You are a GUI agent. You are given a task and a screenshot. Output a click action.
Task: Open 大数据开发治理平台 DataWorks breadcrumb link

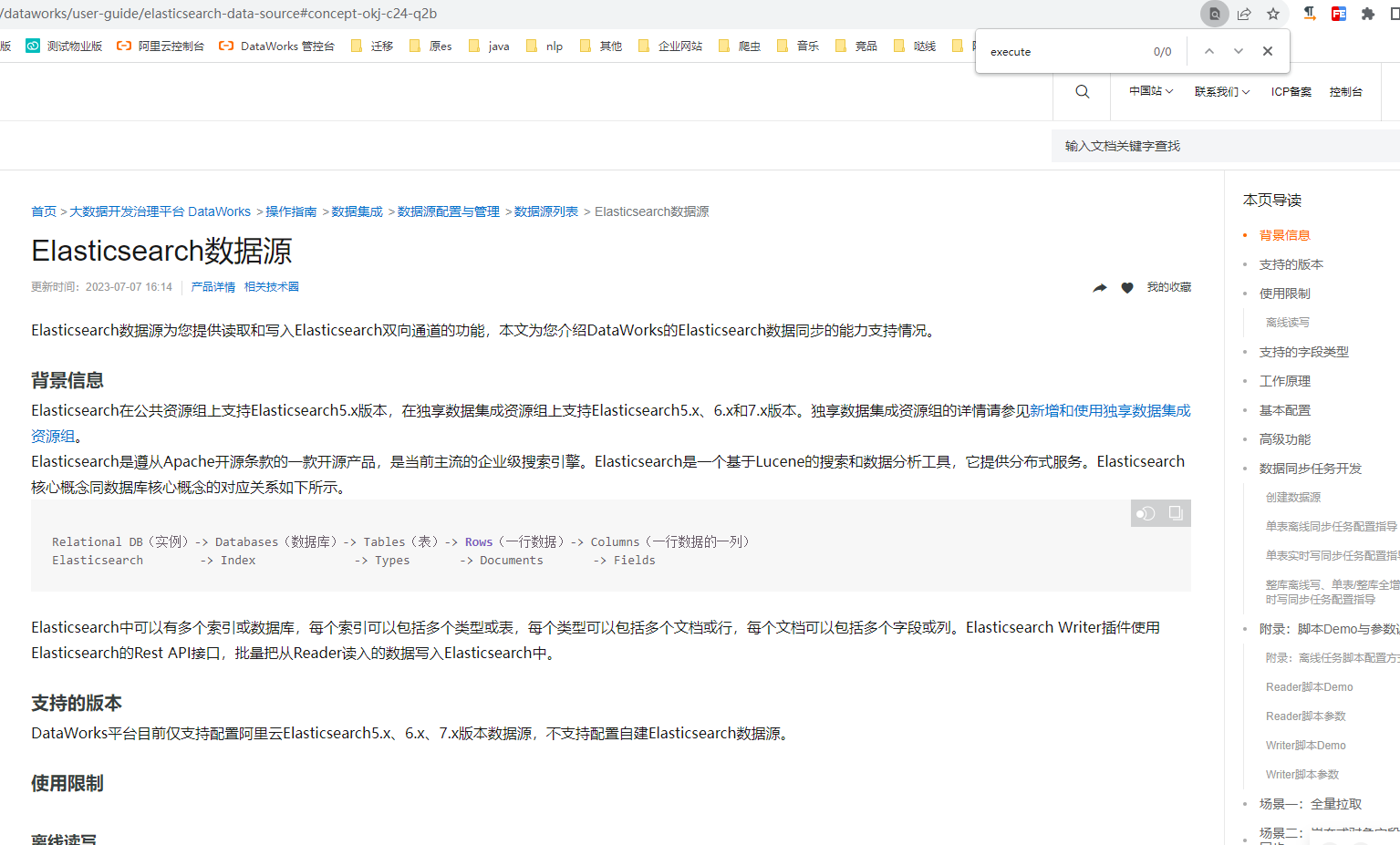pyautogui.click(x=161, y=211)
